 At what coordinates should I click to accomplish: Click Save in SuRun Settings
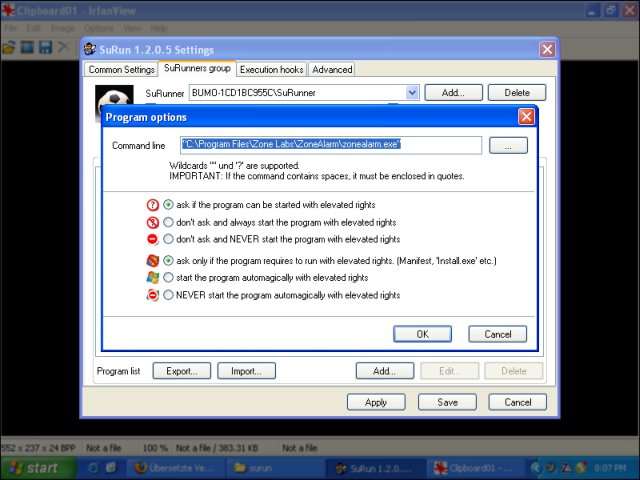click(x=447, y=402)
